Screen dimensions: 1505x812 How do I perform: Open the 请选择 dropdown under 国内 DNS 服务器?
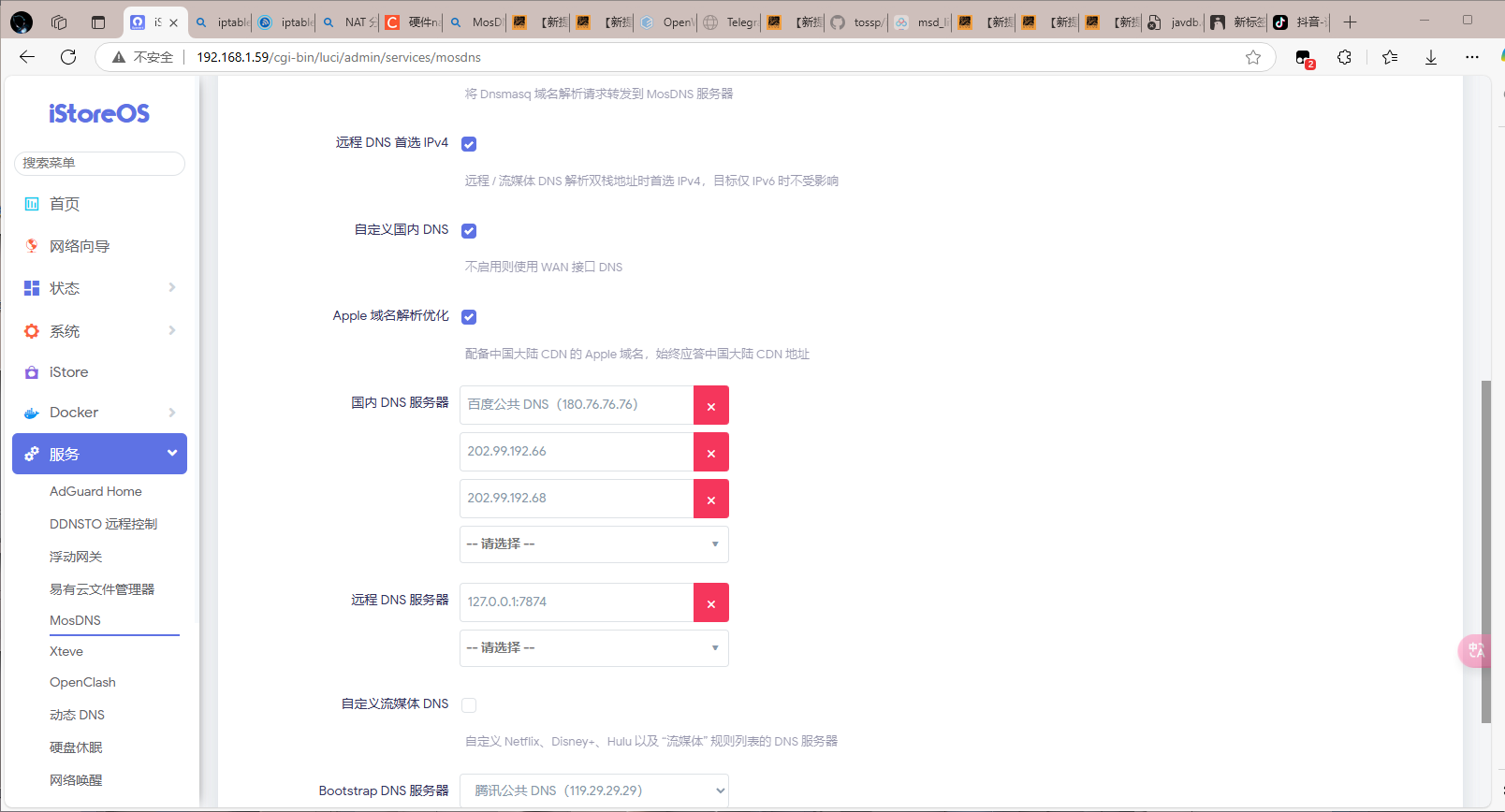point(593,544)
